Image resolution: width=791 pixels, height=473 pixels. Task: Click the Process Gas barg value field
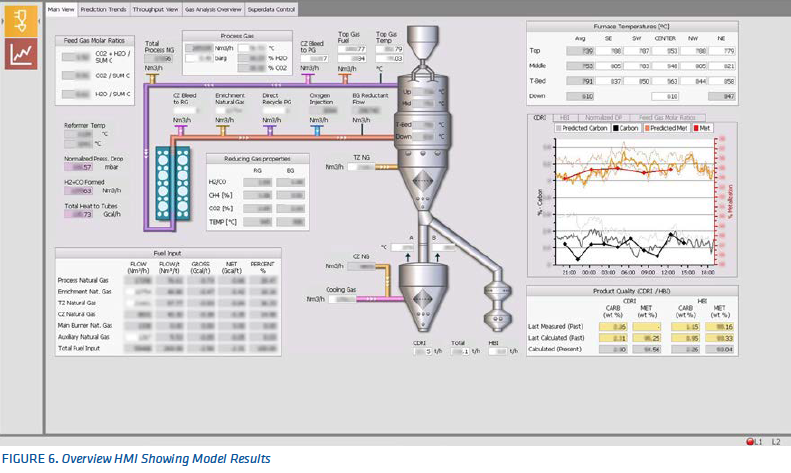coord(199,58)
